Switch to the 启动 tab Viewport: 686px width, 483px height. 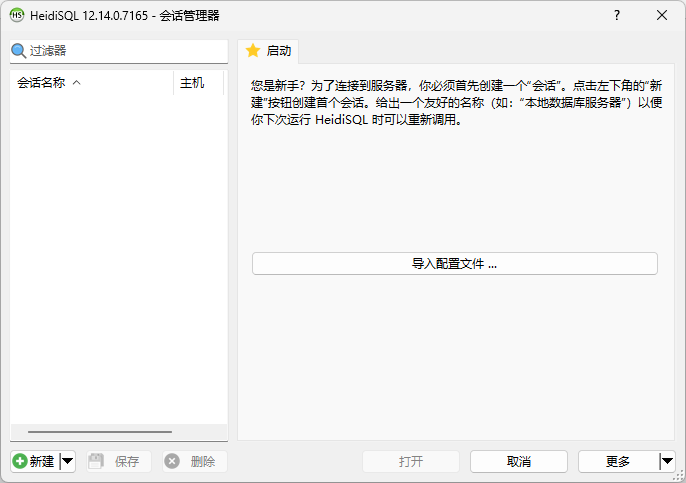(x=268, y=50)
